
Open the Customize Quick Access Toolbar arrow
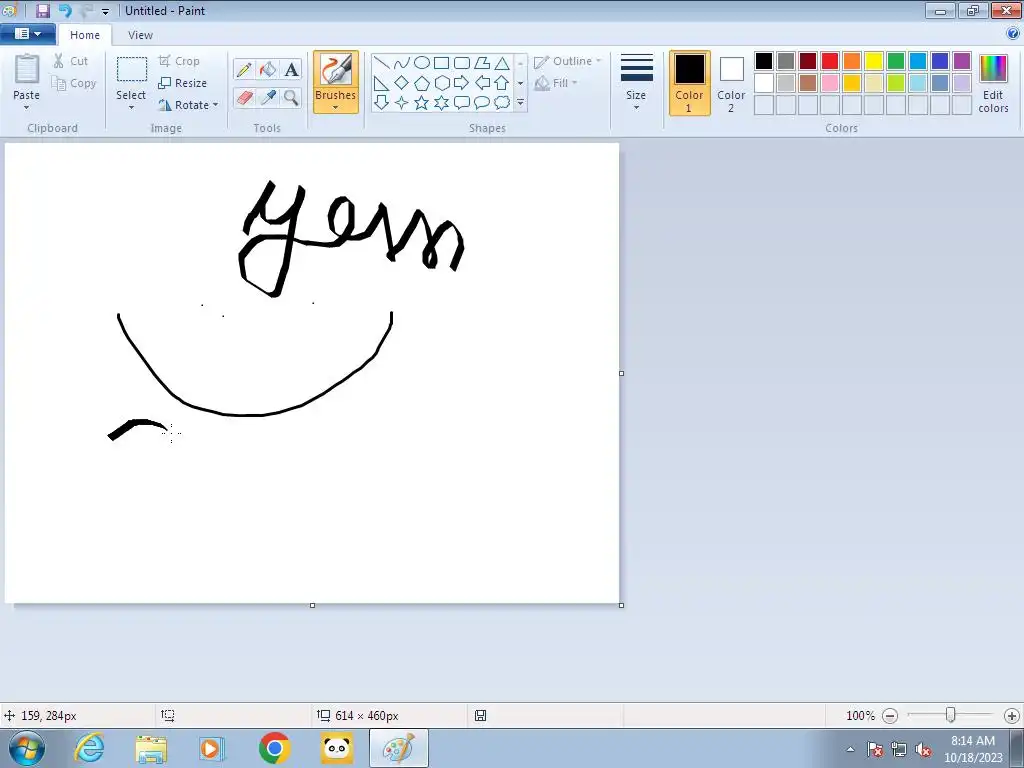point(105,11)
